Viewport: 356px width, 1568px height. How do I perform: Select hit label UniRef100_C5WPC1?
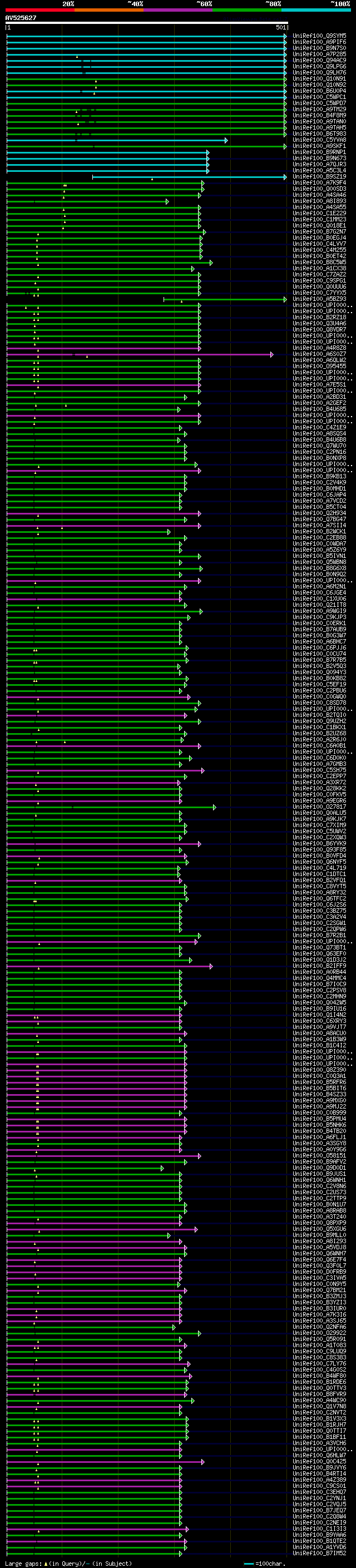(x=319, y=97)
